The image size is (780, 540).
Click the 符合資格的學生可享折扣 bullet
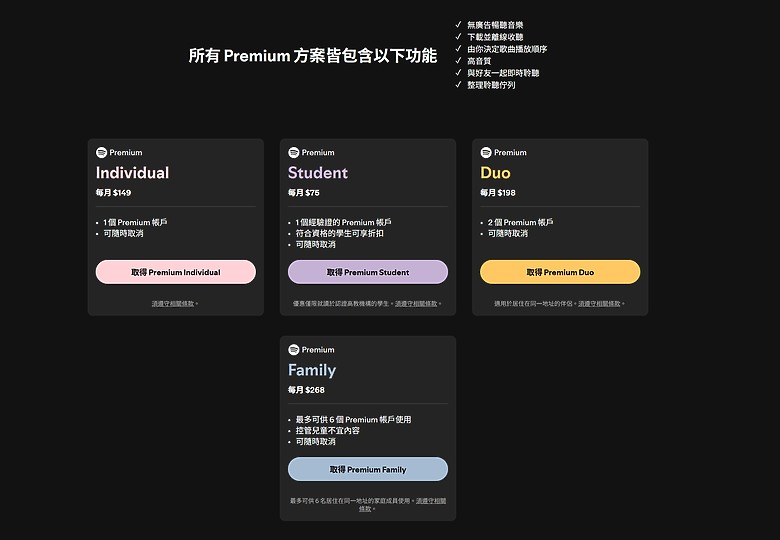tap(339, 233)
